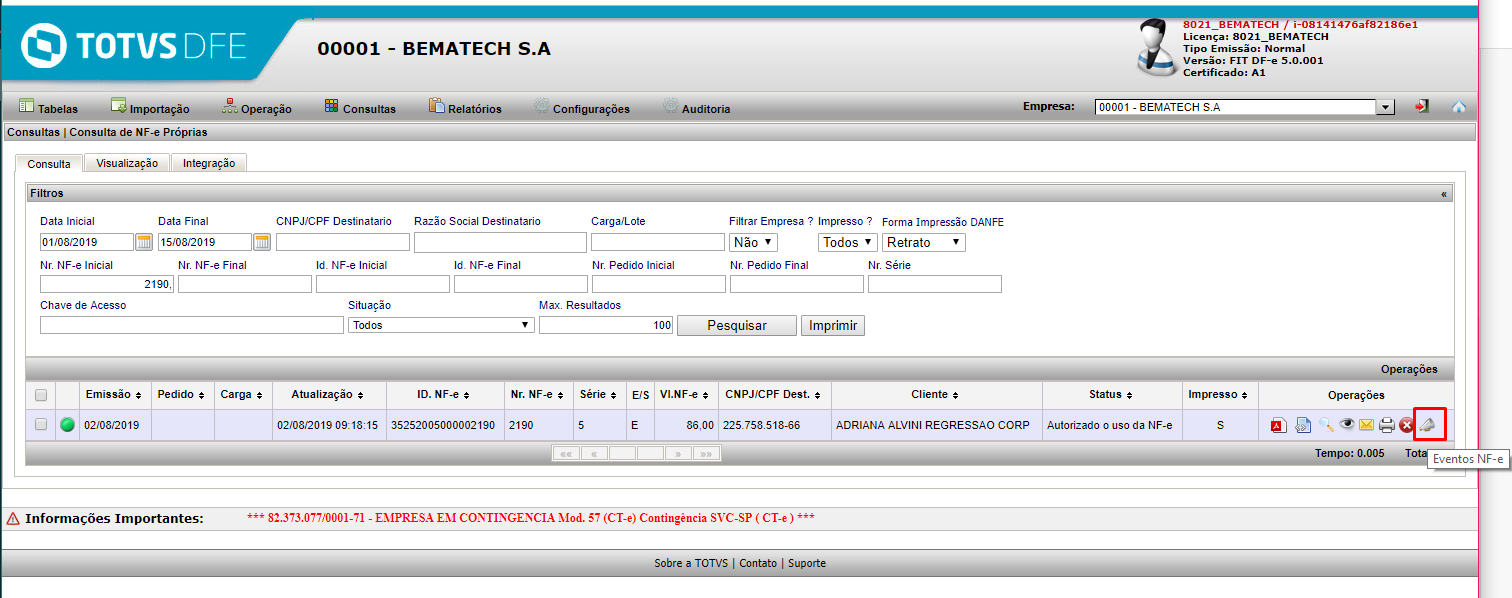
Task: Click warning triangle by Informações Importantes
Action: point(13,518)
